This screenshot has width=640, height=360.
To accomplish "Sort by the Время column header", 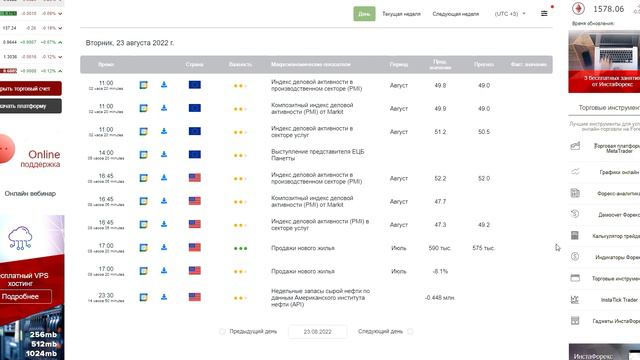I will [x=106, y=64].
